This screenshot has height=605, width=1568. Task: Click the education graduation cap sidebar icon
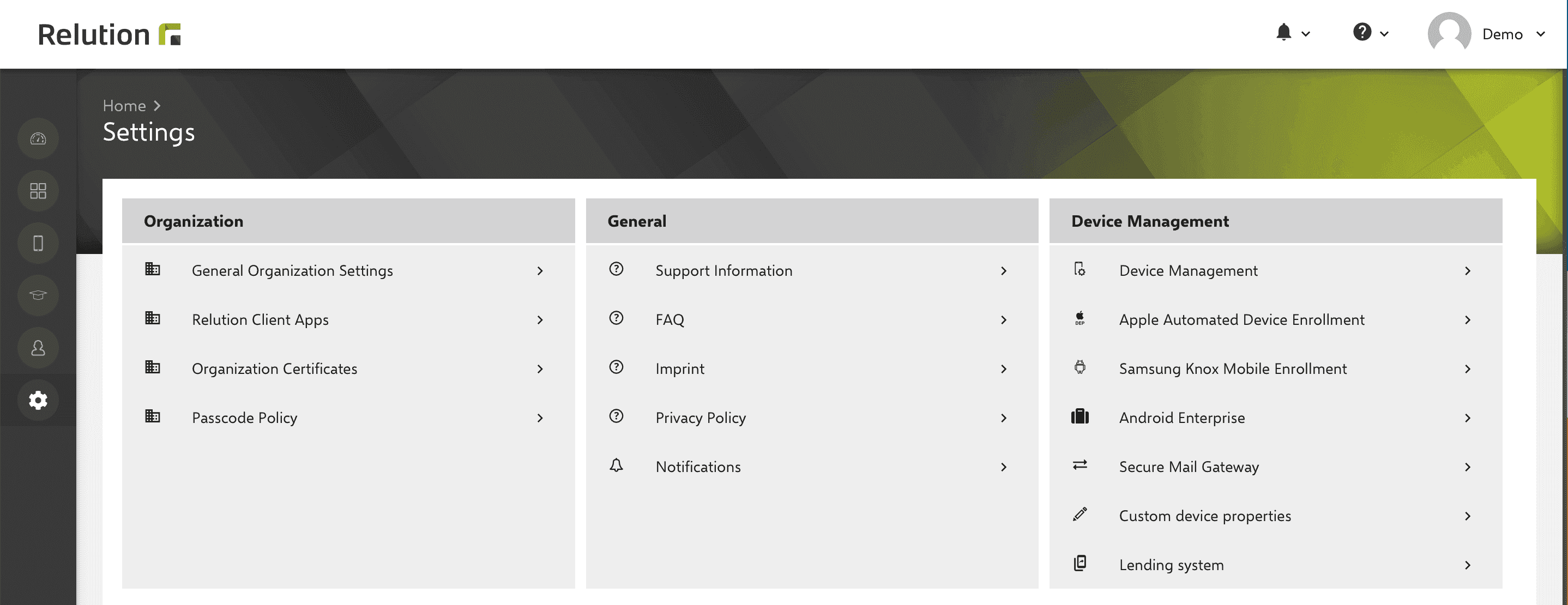pyautogui.click(x=37, y=295)
